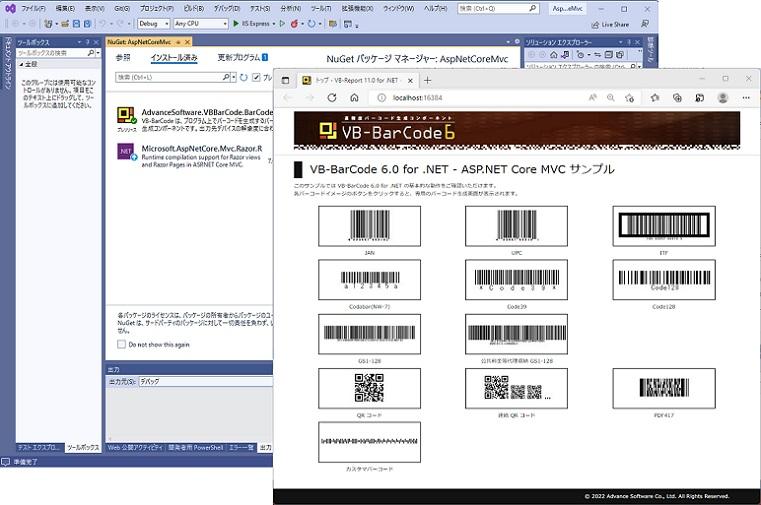The height and width of the screenshot is (505, 761).
Task: Click magnifier icon in Toolbox search
Action: click(x=90, y=52)
